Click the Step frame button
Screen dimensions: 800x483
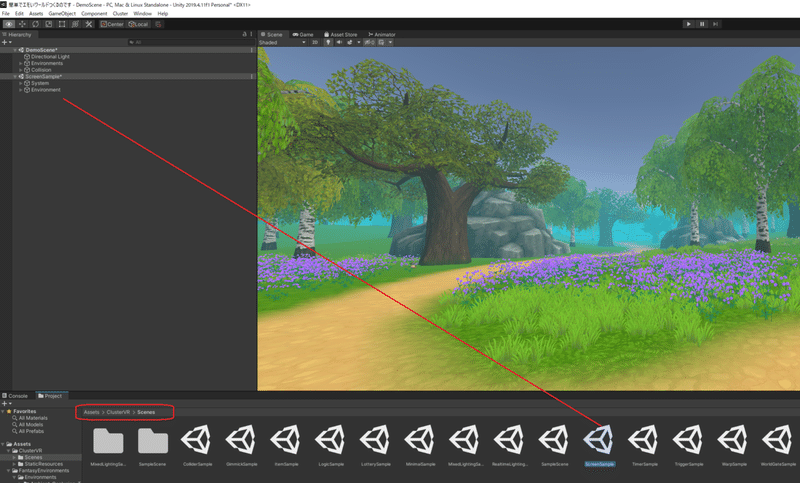point(715,24)
